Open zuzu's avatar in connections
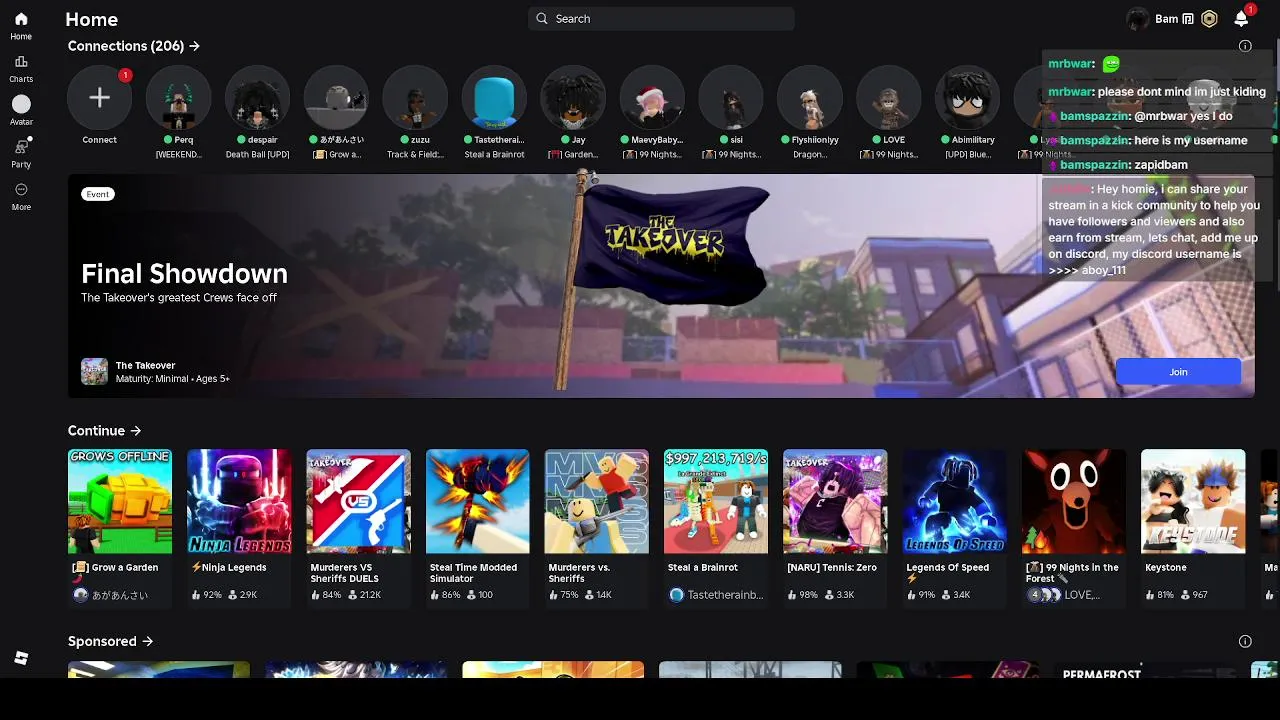 415,97
